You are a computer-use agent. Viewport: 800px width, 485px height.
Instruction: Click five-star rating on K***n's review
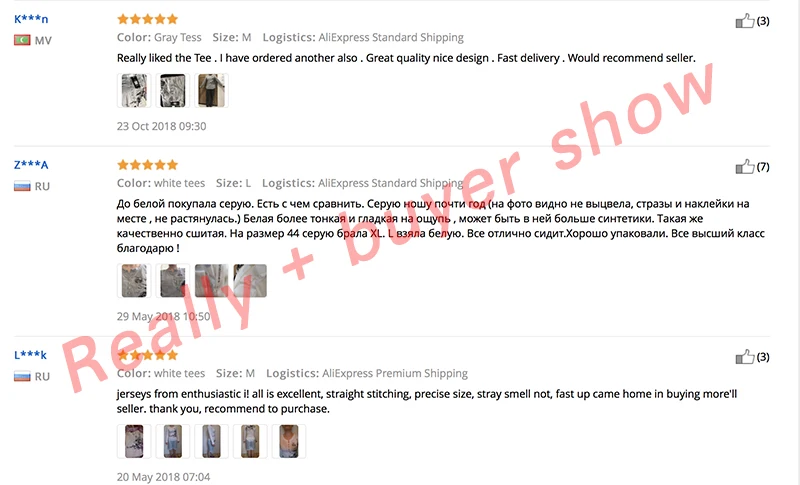pyautogui.click(x=147, y=19)
